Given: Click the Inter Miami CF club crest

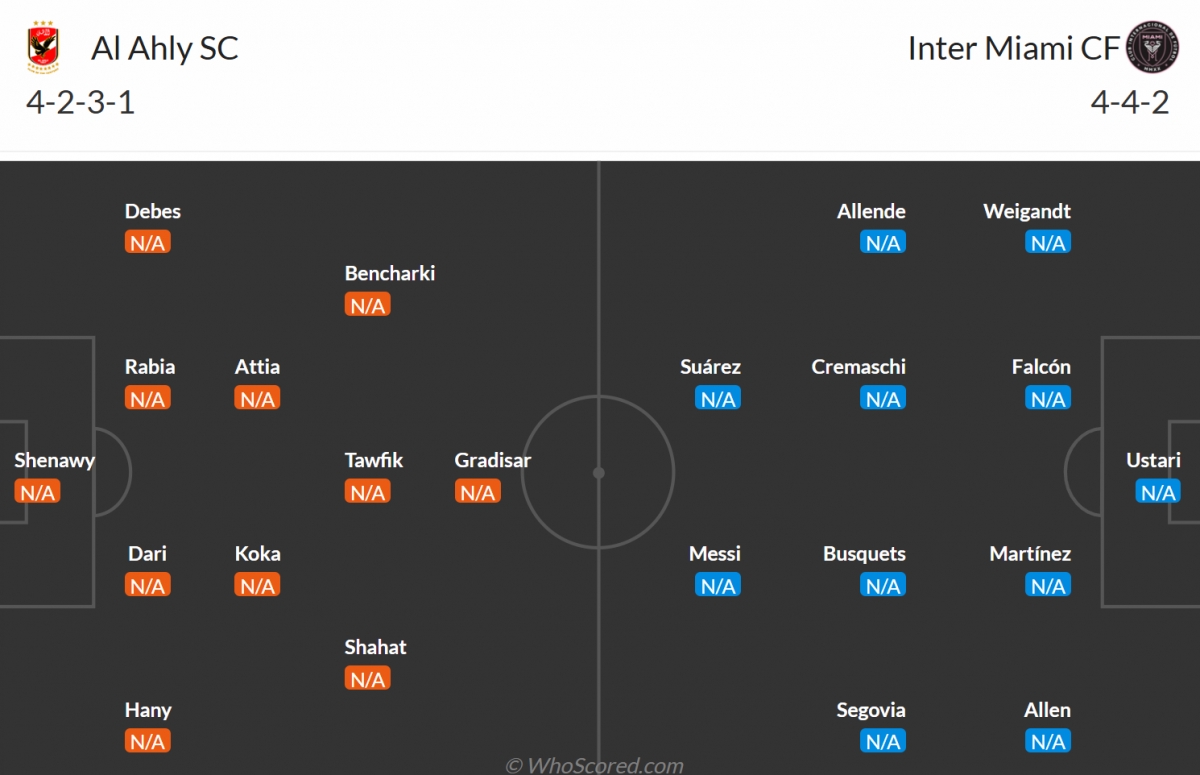Looking at the screenshot, I should point(1152,47).
